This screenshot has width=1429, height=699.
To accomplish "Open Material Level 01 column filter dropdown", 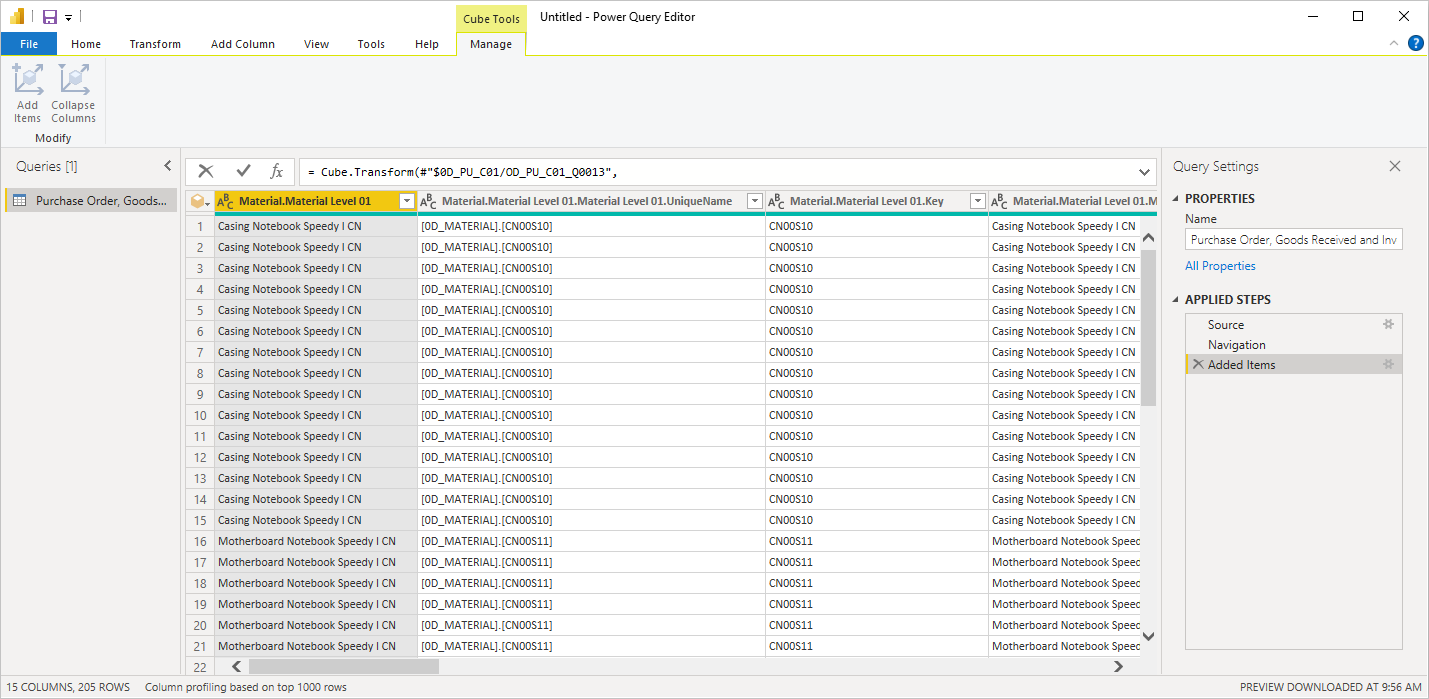I will (x=406, y=201).
